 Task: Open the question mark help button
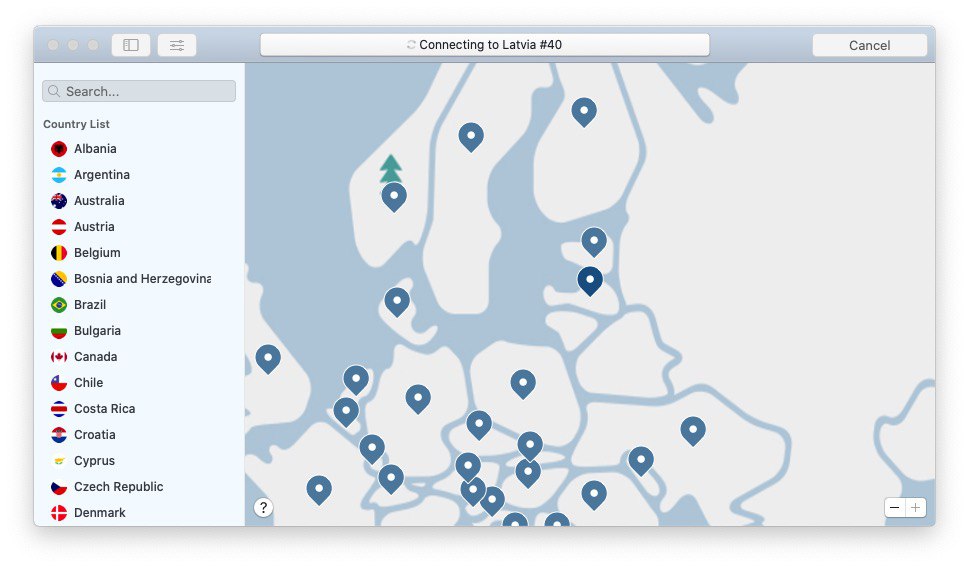tap(263, 507)
